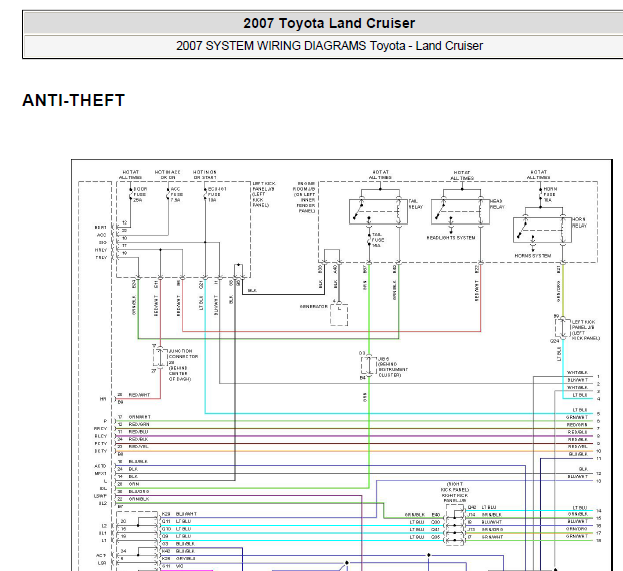This screenshot has height=571, width=623.
Task: Click the 'ACC FUSE 7.5A' label
Action: pyautogui.click(x=177, y=195)
